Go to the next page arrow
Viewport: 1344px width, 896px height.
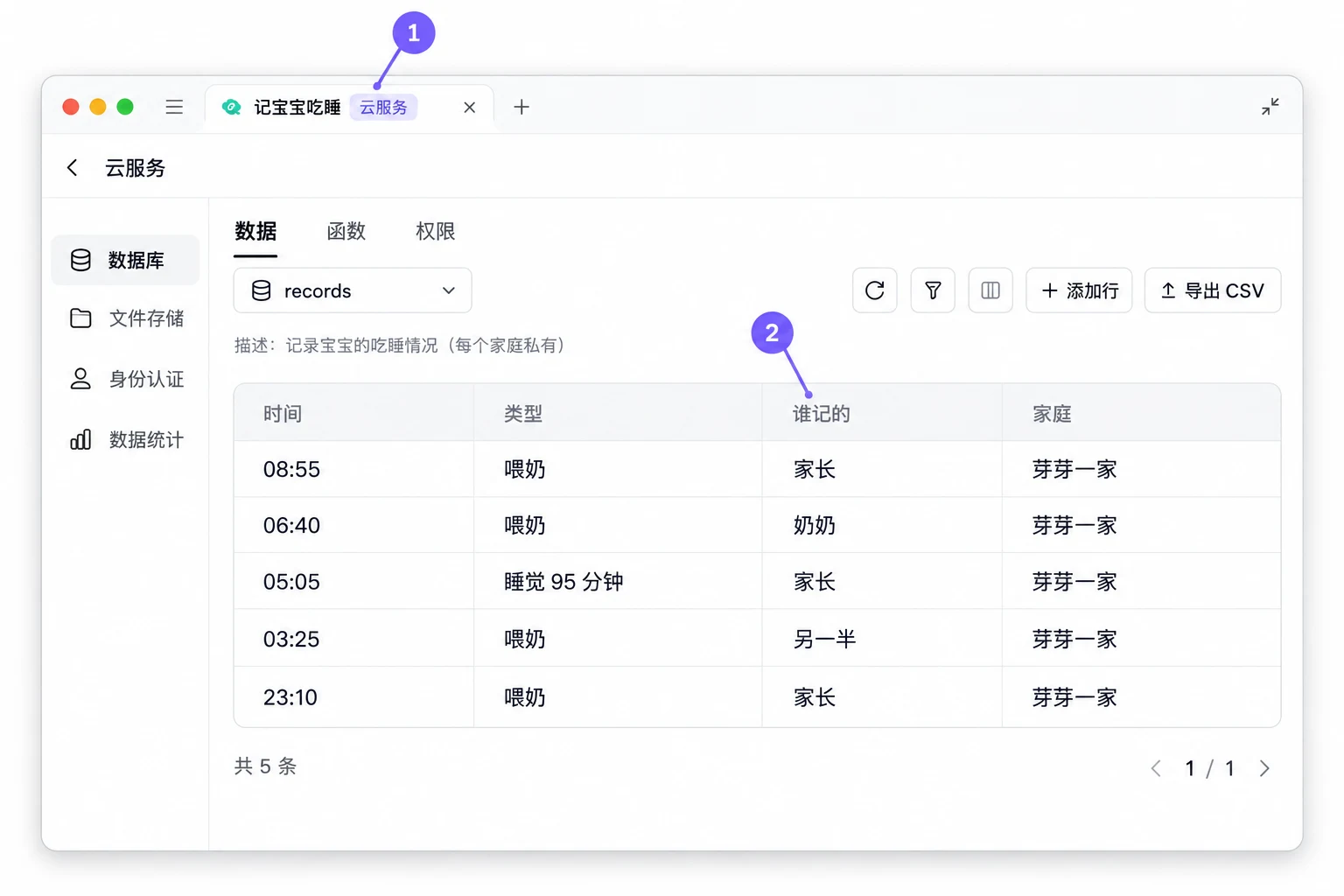[1264, 768]
